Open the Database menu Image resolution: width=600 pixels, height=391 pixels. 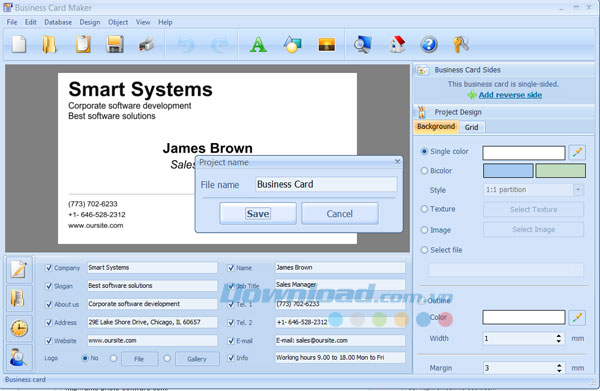[58, 22]
